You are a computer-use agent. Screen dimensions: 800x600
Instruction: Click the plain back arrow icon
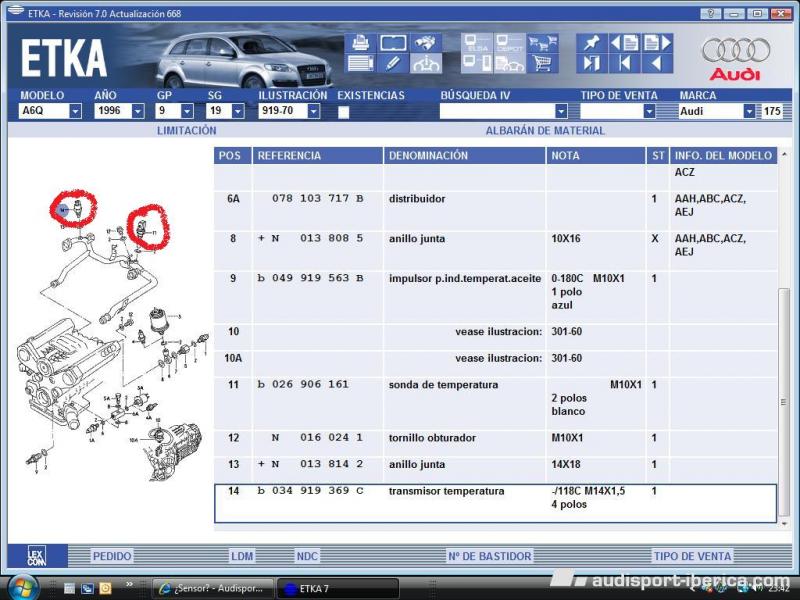657,63
